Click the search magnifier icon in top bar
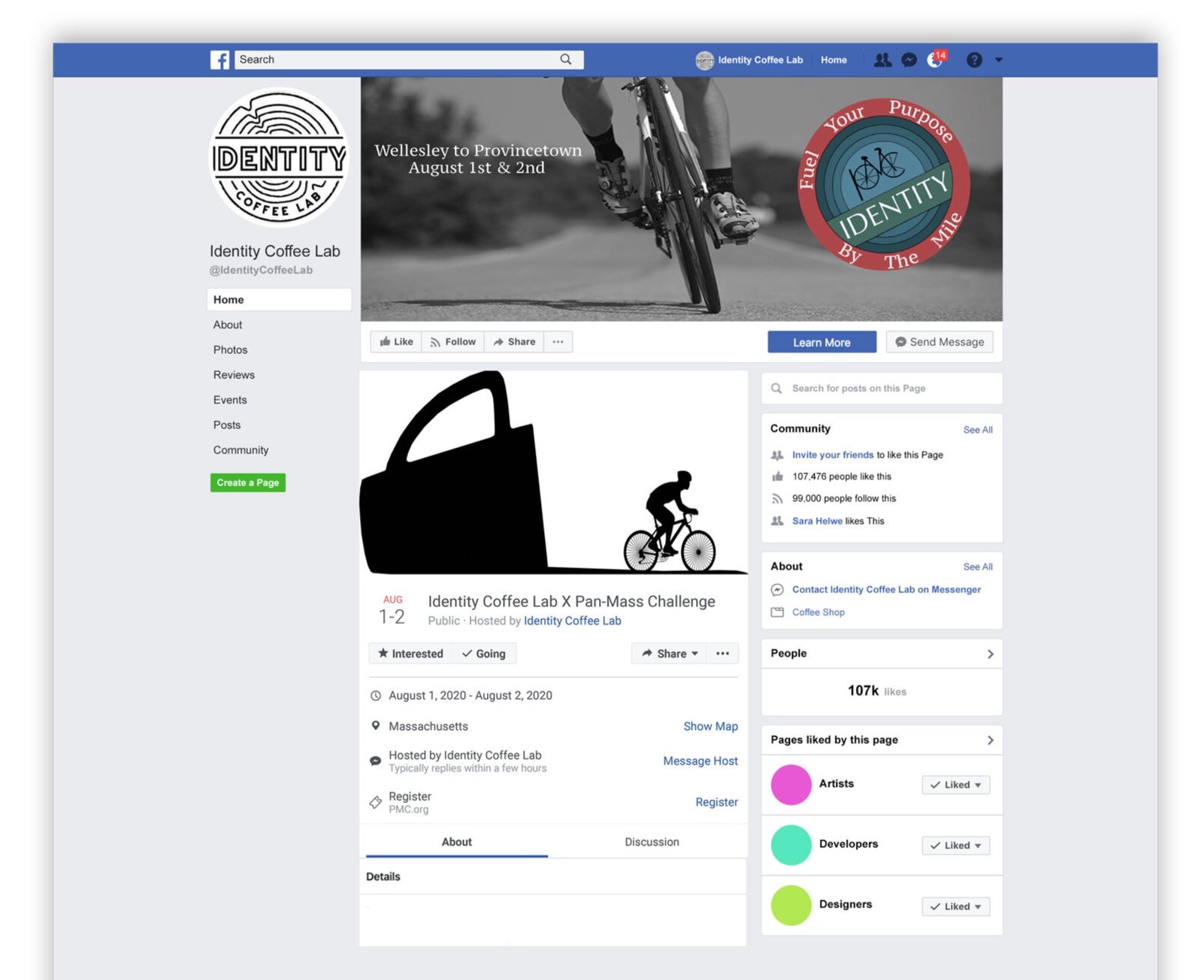 click(566, 59)
